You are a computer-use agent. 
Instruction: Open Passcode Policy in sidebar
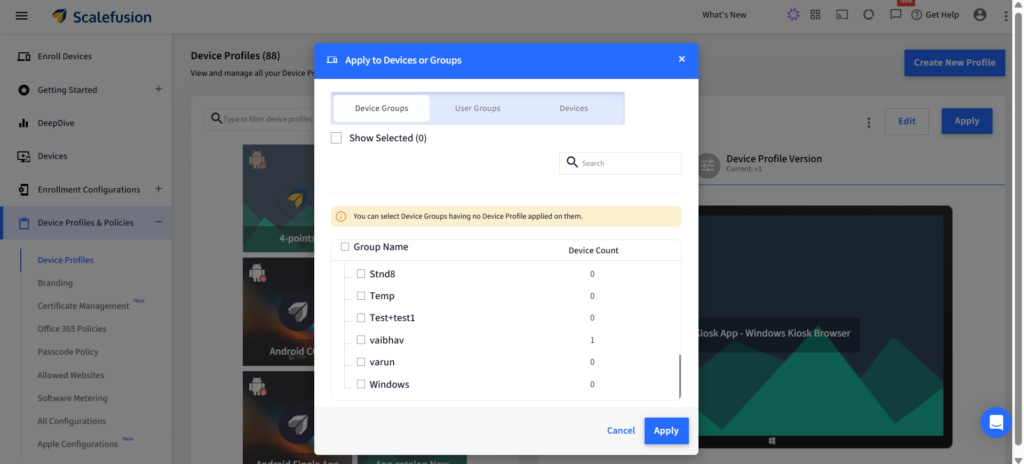tap(68, 352)
